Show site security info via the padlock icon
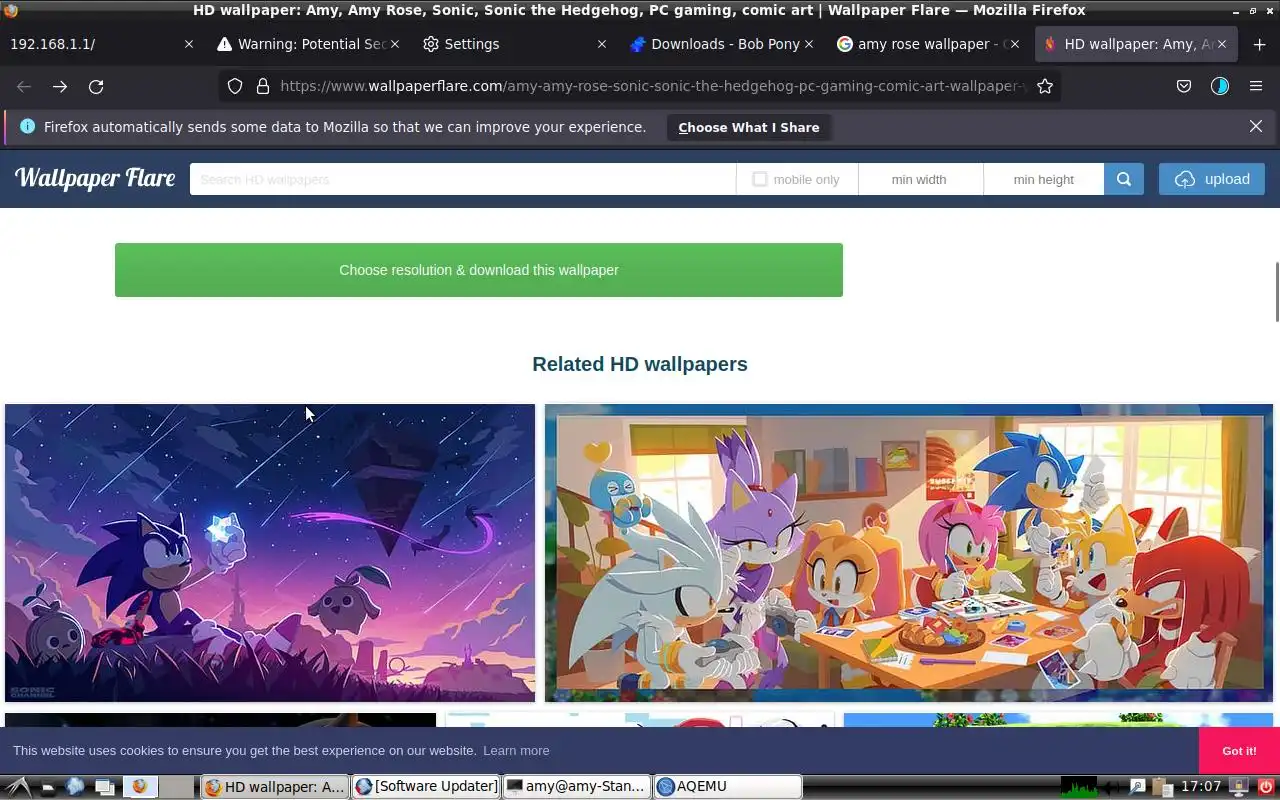This screenshot has width=1280, height=800. (x=263, y=86)
